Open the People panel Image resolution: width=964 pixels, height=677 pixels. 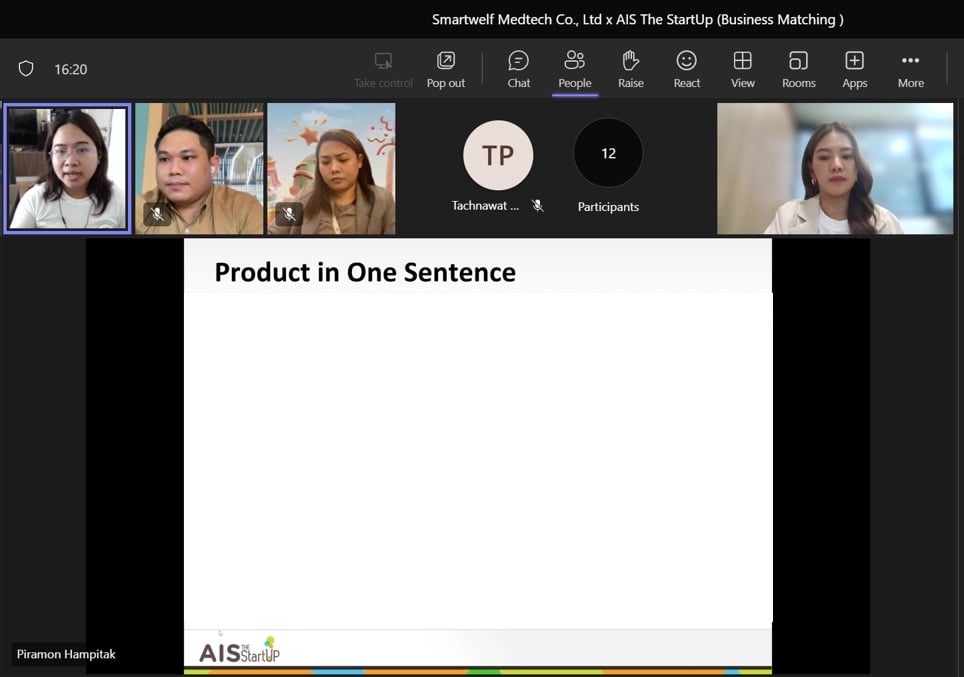tap(575, 69)
